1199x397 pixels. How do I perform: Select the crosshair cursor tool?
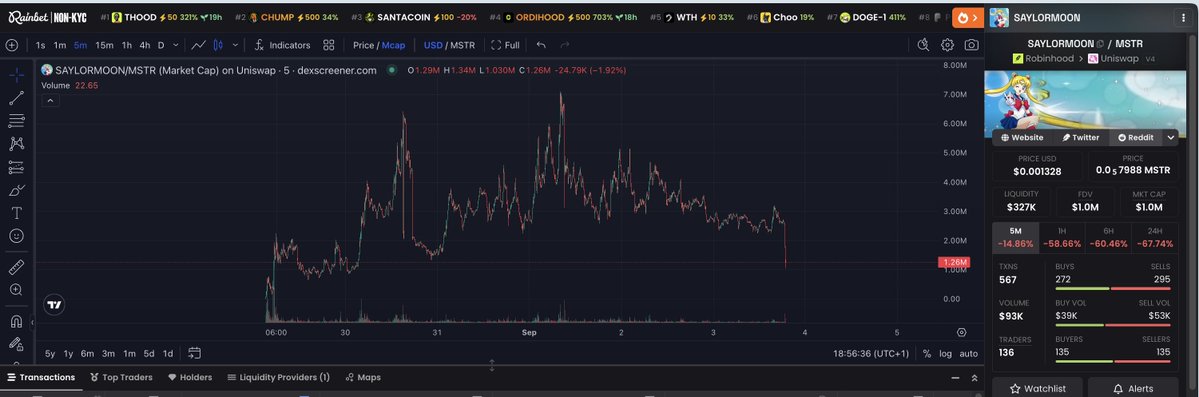click(16, 75)
